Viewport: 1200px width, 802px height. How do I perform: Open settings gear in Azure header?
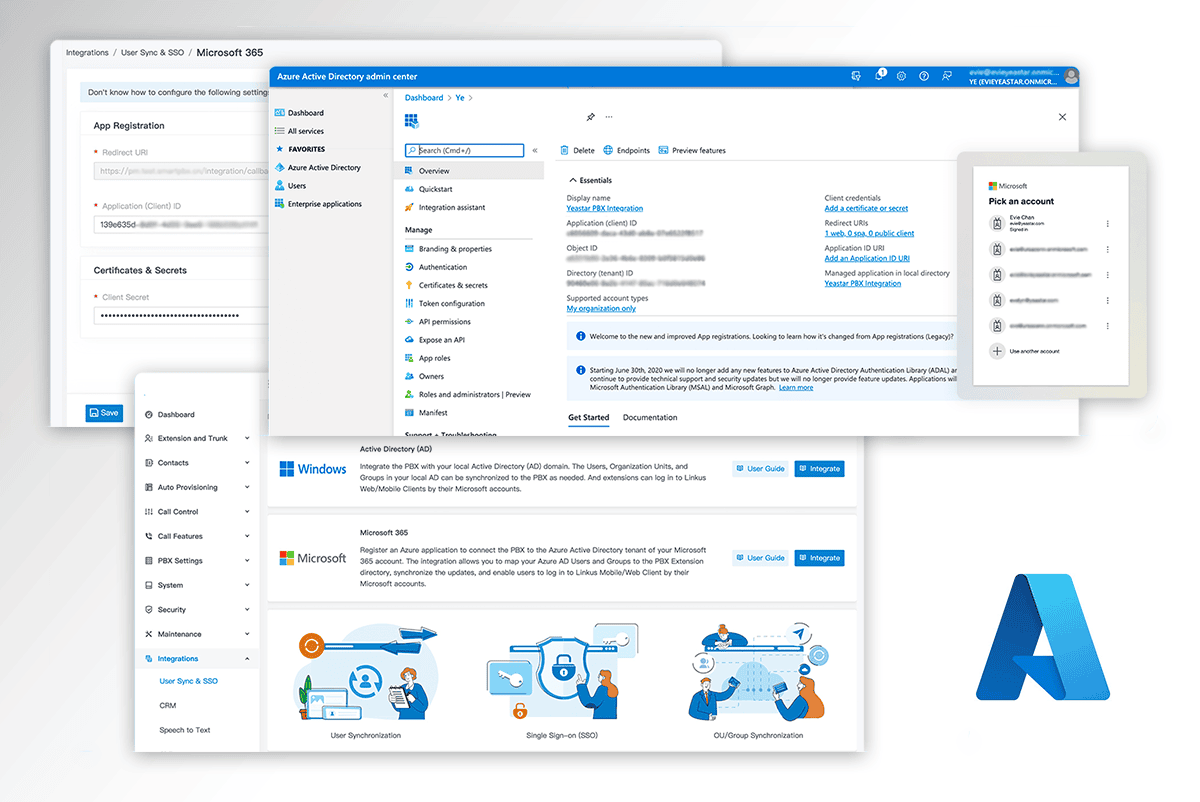coord(902,76)
